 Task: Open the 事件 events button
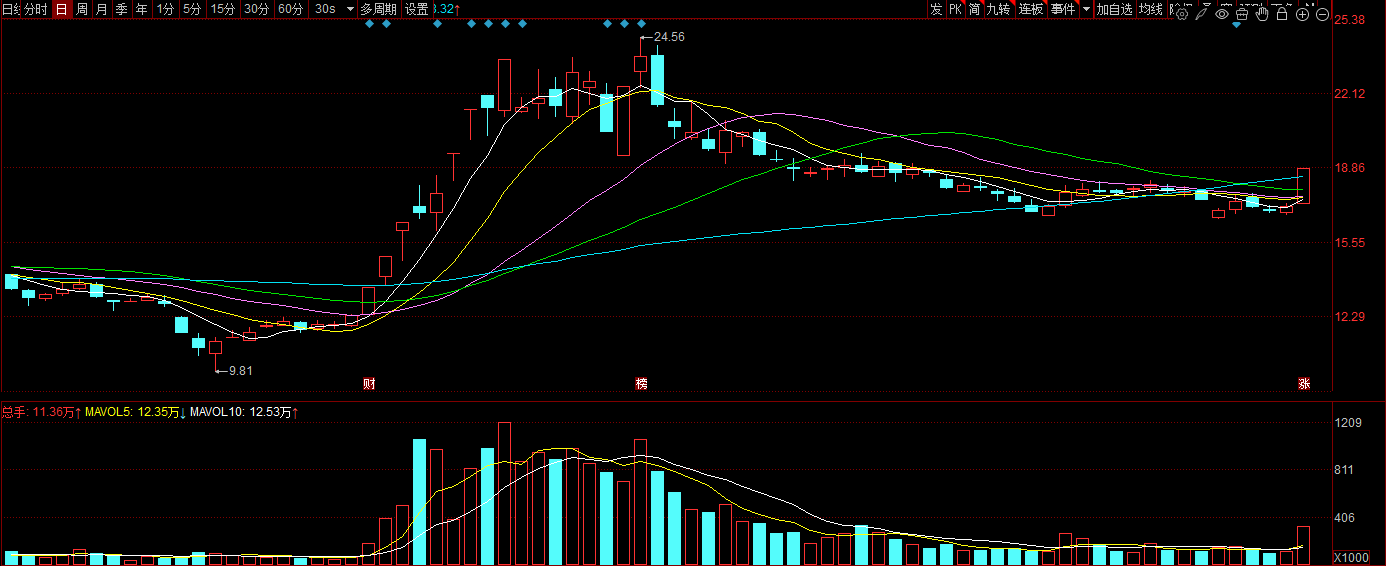pyautogui.click(x=1063, y=9)
